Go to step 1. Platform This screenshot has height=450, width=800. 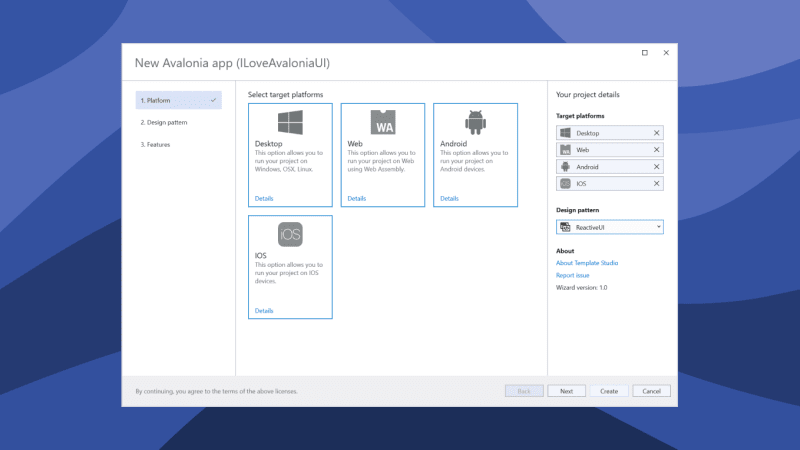point(179,101)
